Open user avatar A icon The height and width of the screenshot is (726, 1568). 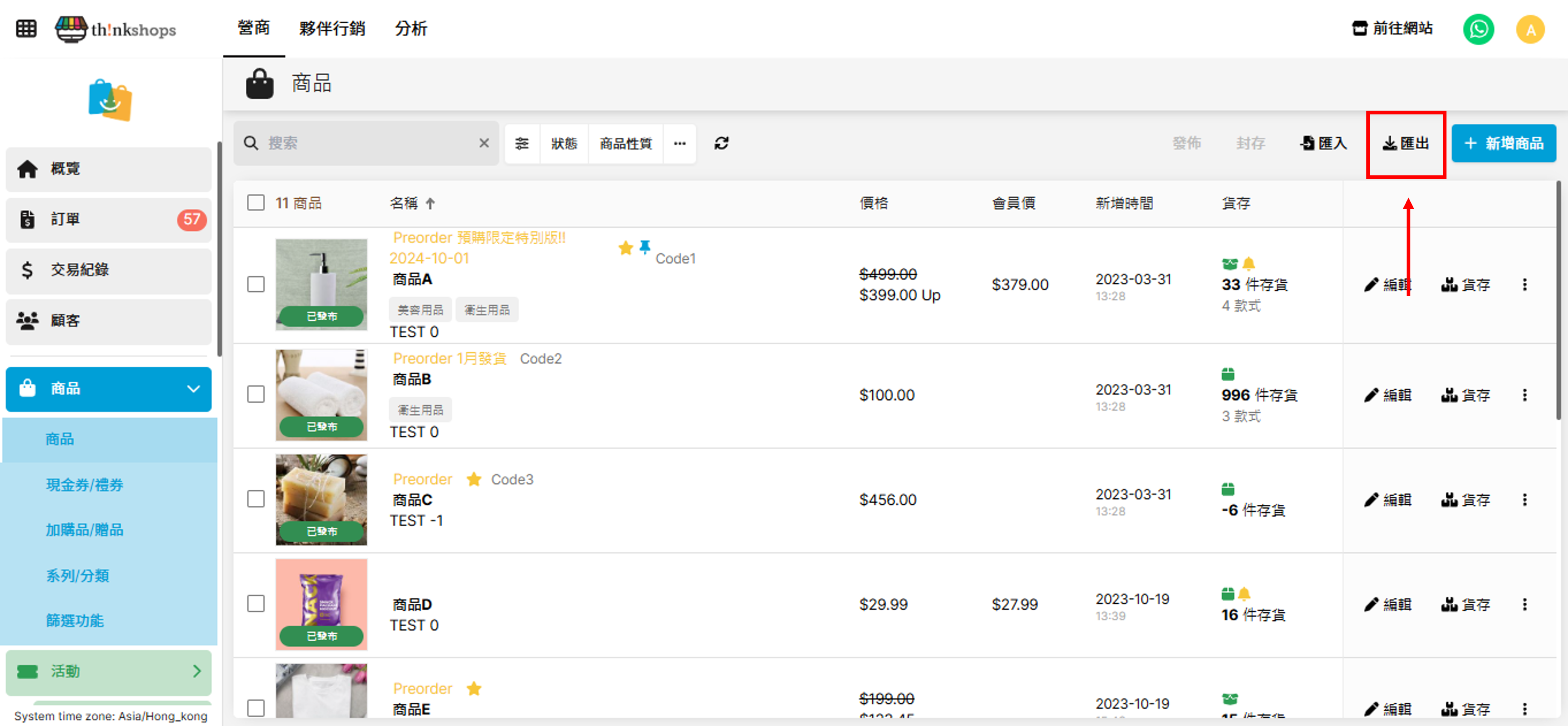(1530, 29)
